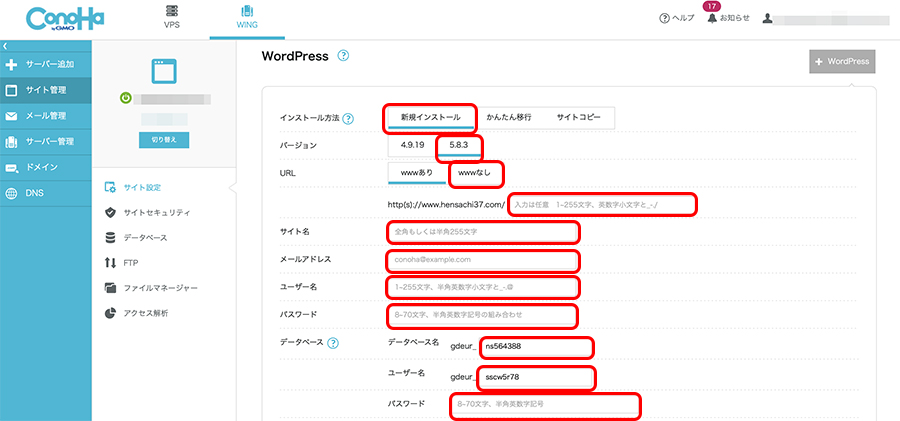Click サーバー追加 in the sidebar

[x=45, y=64]
